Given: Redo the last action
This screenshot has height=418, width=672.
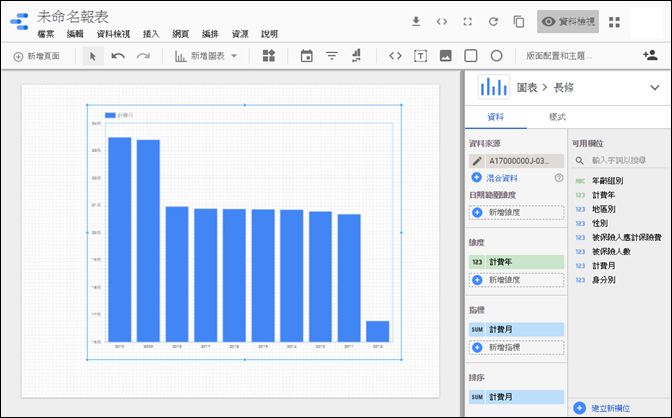Looking at the screenshot, I should [143, 56].
